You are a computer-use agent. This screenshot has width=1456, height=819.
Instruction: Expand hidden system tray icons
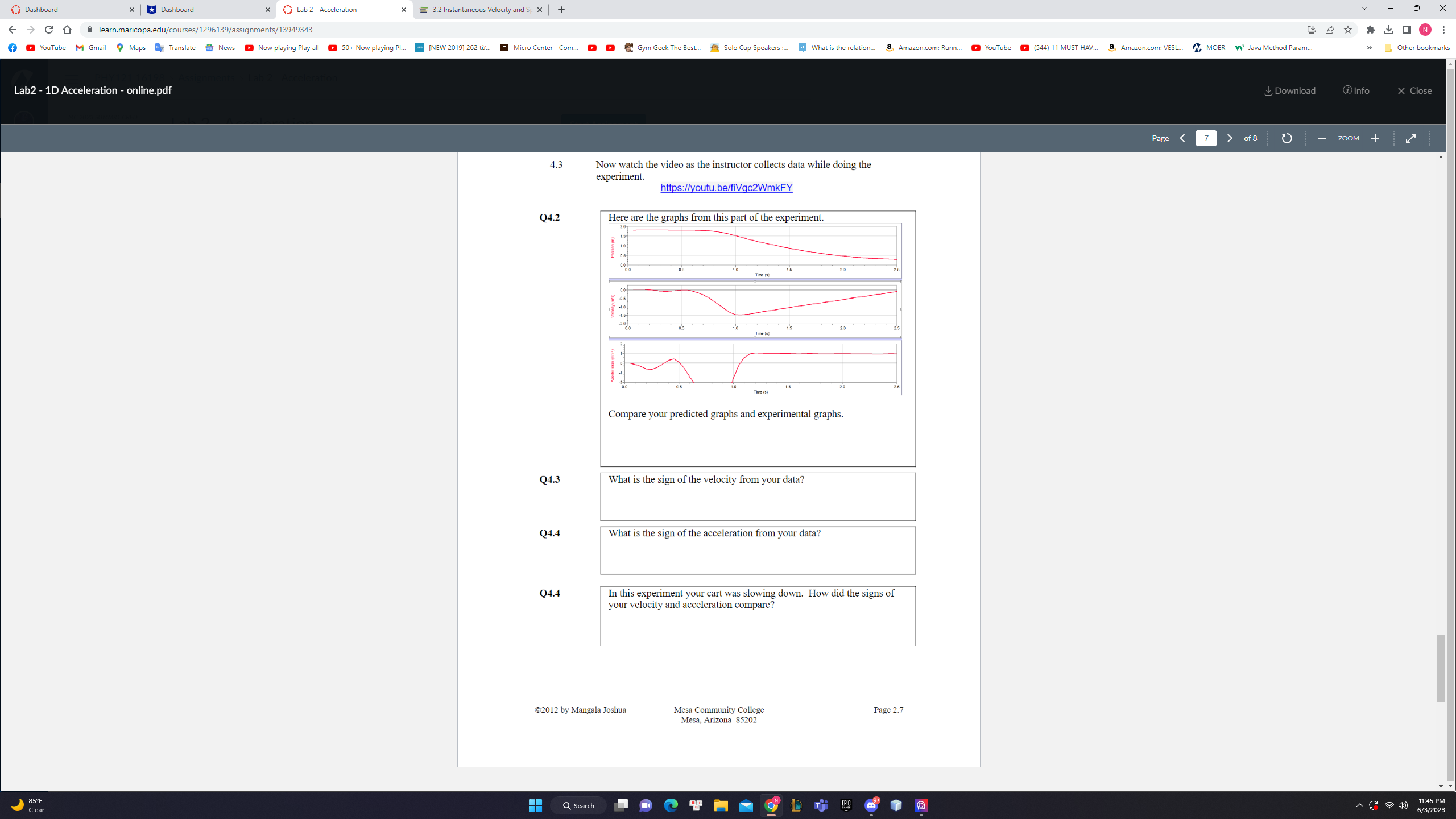(1360, 805)
